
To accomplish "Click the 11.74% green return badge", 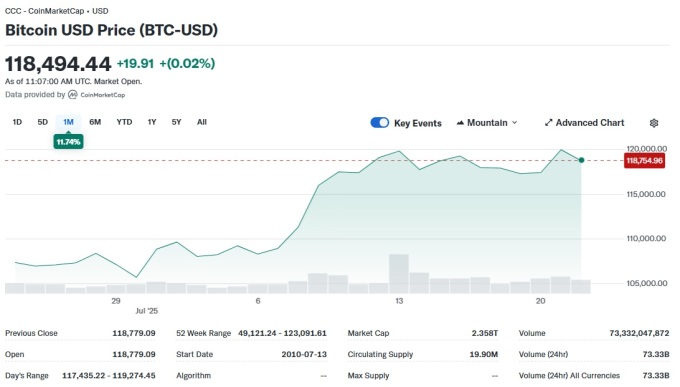I will tap(68, 142).
